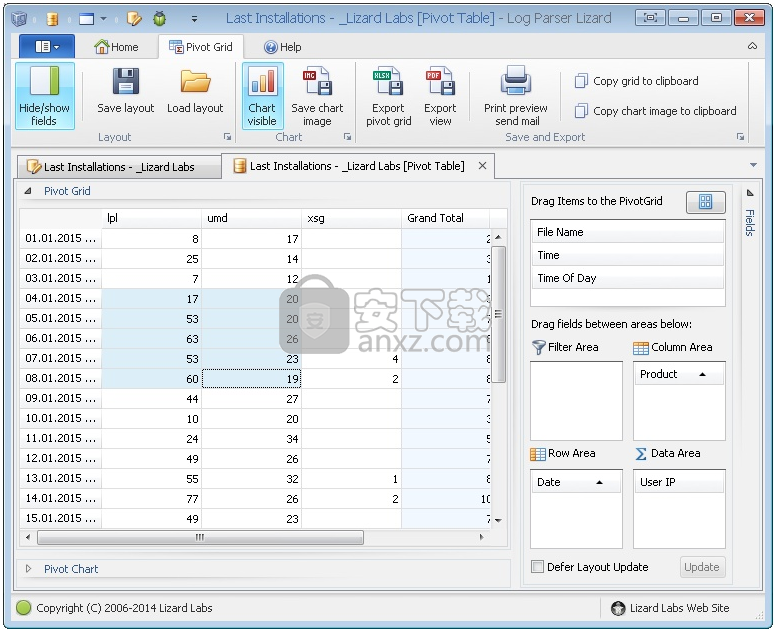Click the lpl column header

pos(151,218)
